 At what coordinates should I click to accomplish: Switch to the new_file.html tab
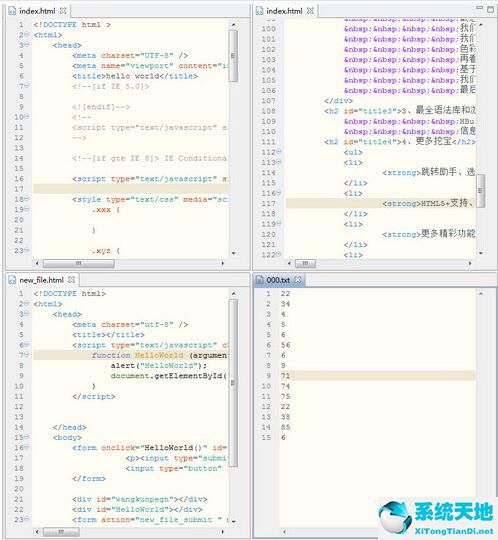click(41, 280)
